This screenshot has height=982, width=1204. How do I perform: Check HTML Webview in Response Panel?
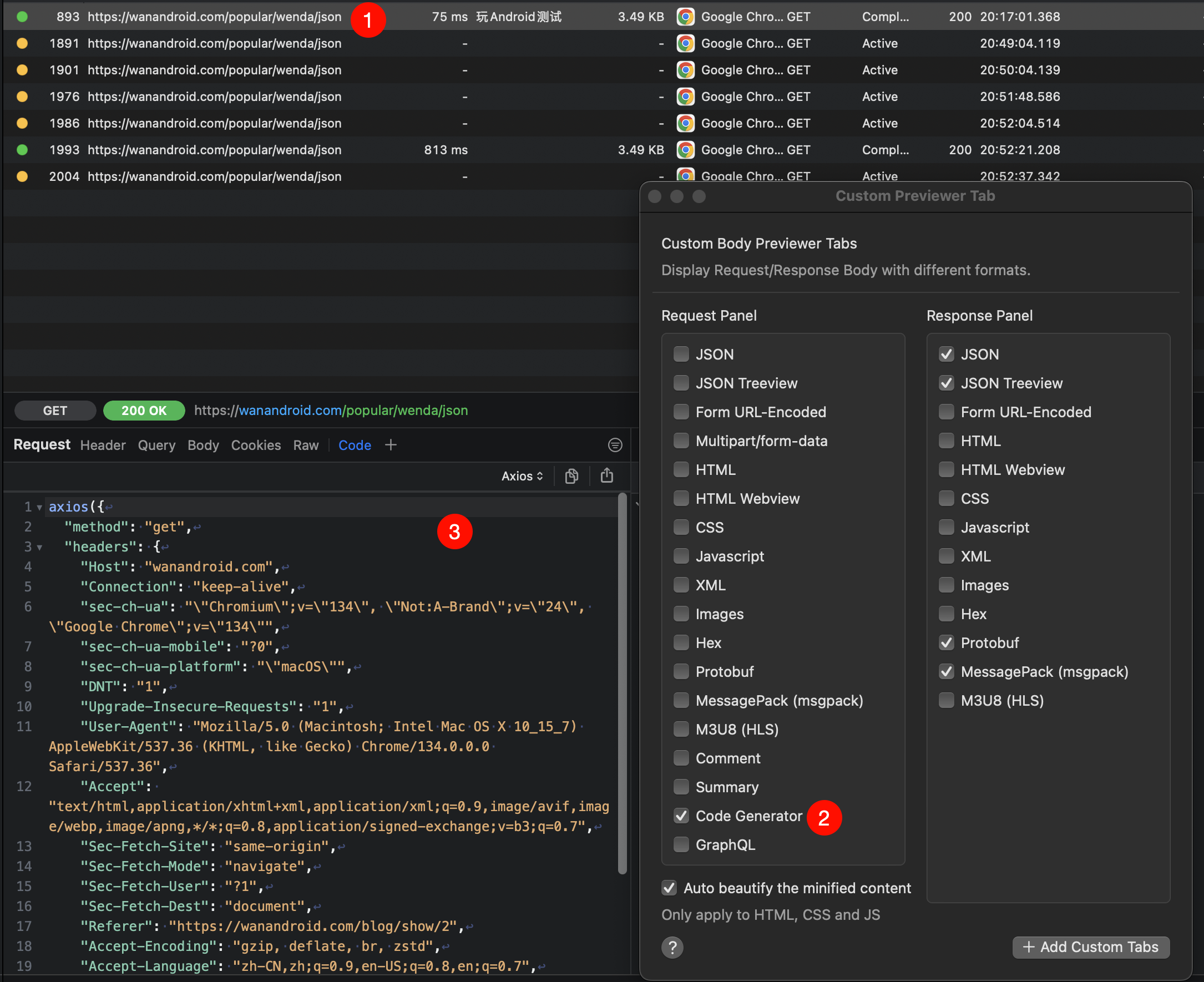click(x=946, y=469)
